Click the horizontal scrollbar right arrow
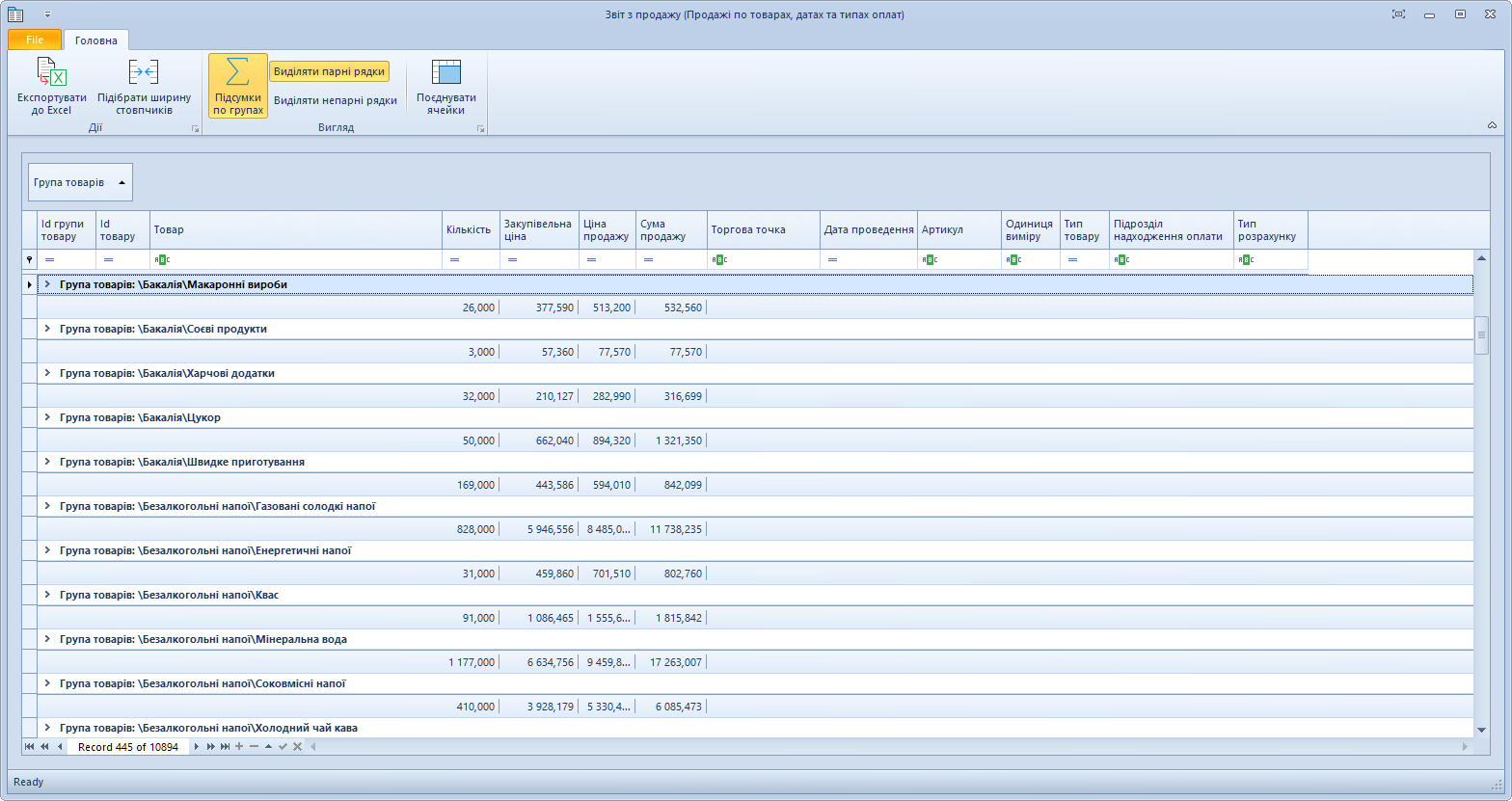The width and height of the screenshot is (1512, 801). coord(1466,747)
